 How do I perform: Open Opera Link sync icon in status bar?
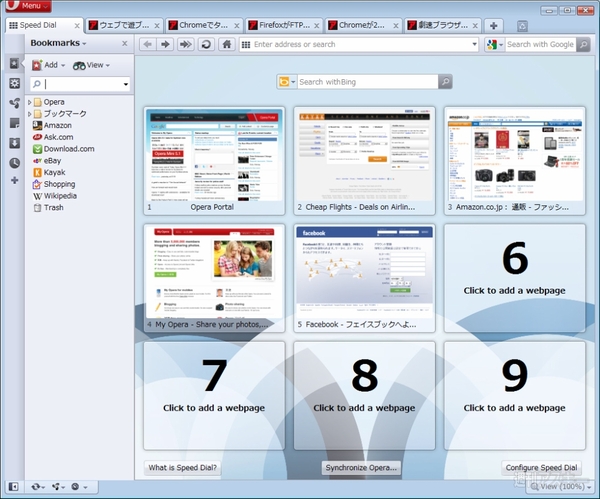(38, 487)
